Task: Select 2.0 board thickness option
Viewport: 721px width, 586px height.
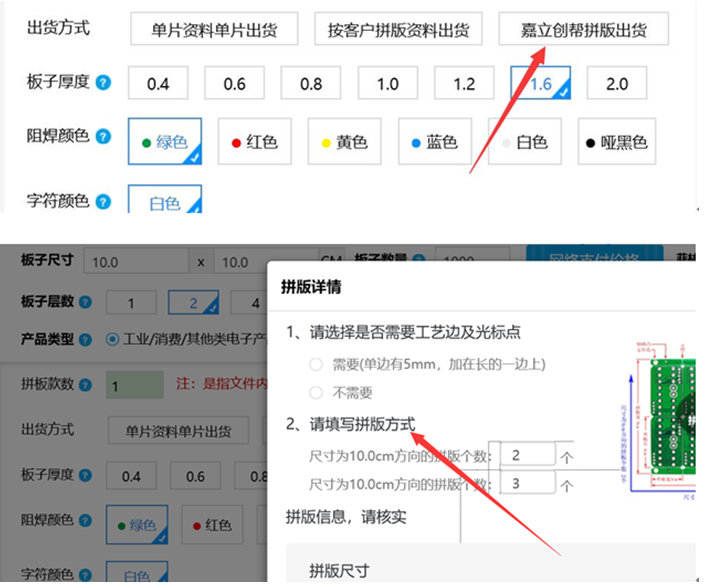Action: tap(617, 84)
